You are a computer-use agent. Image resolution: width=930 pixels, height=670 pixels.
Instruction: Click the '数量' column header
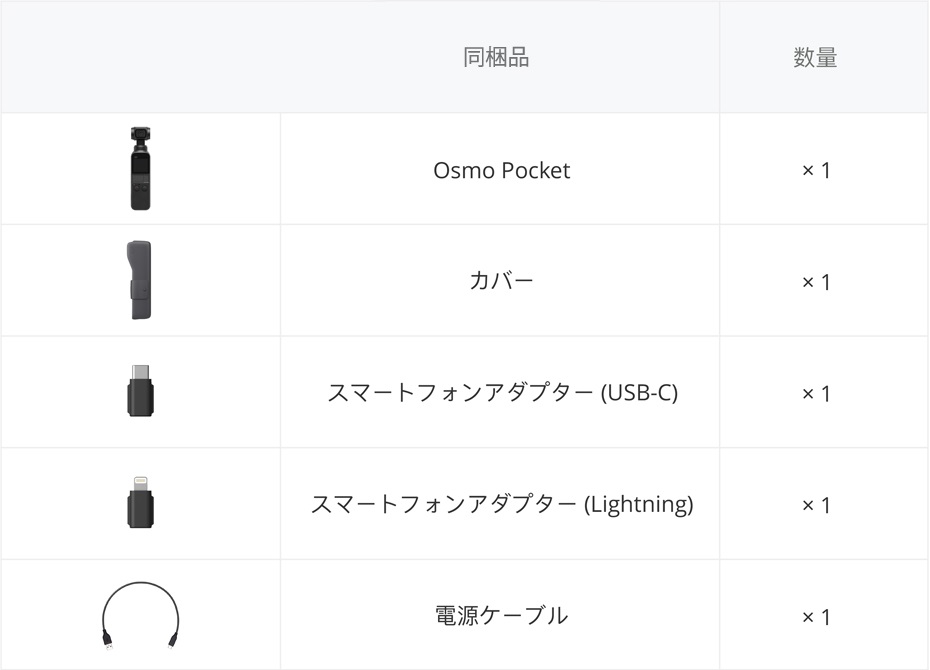pos(815,58)
